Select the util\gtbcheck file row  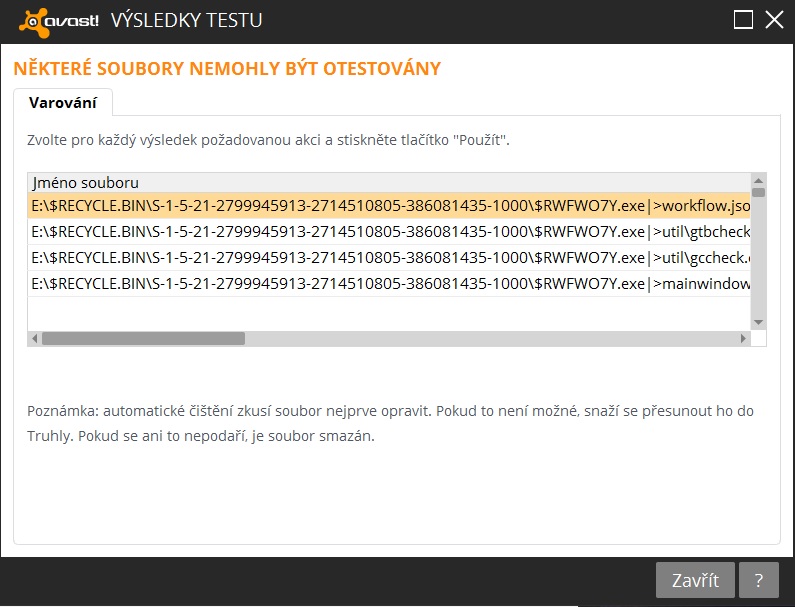pyautogui.click(x=388, y=232)
